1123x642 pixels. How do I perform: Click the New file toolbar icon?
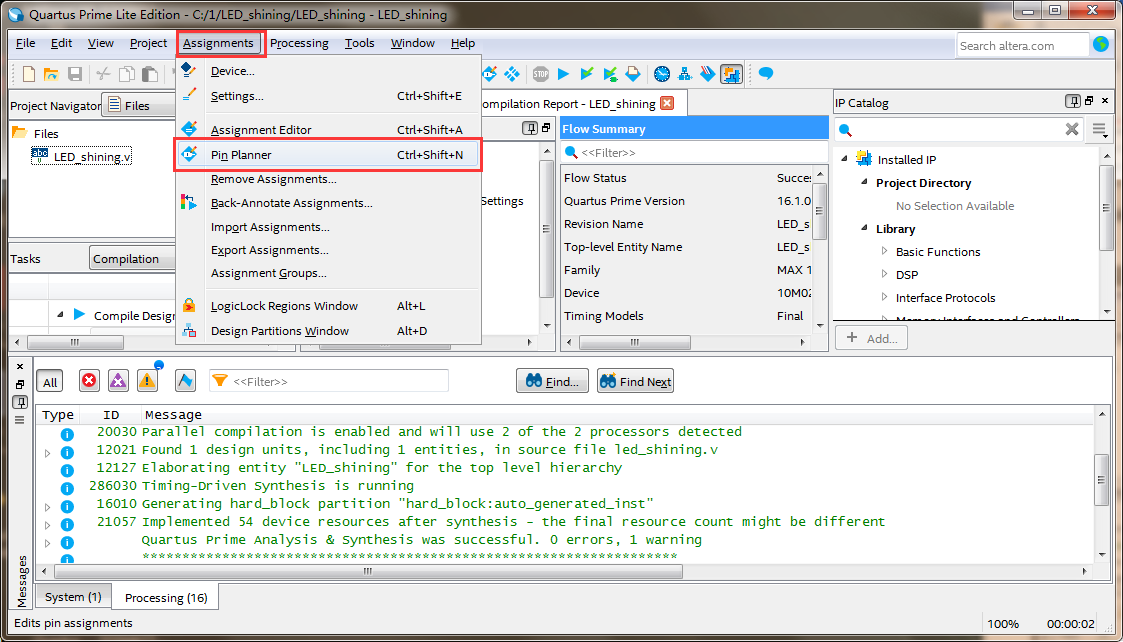point(29,74)
